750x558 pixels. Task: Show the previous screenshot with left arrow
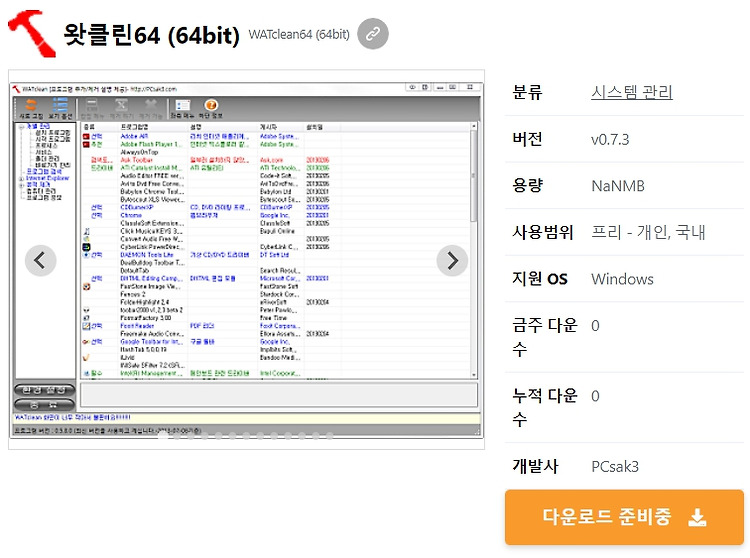(x=41, y=261)
